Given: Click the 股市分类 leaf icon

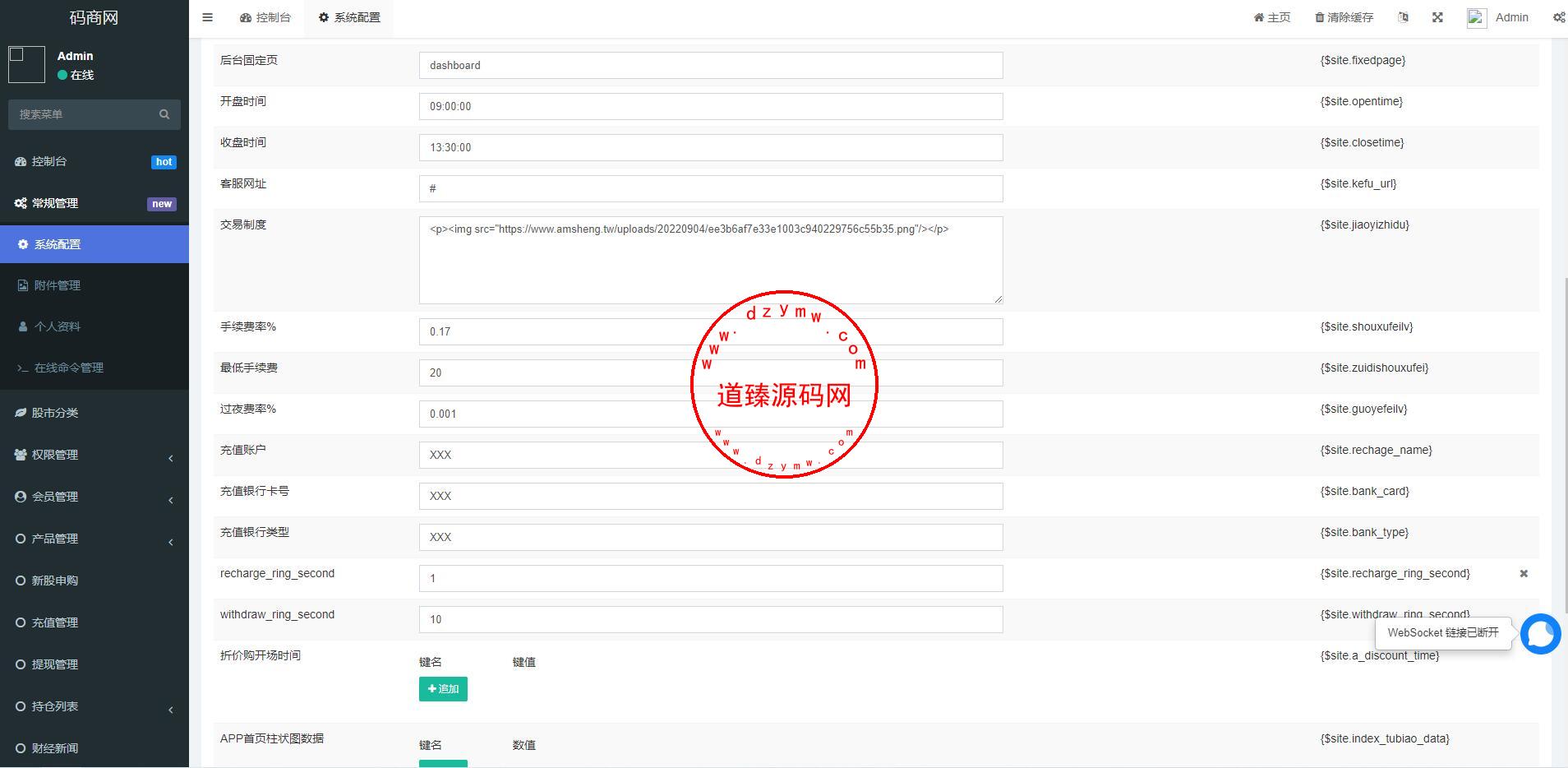Looking at the screenshot, I should 21,413.
